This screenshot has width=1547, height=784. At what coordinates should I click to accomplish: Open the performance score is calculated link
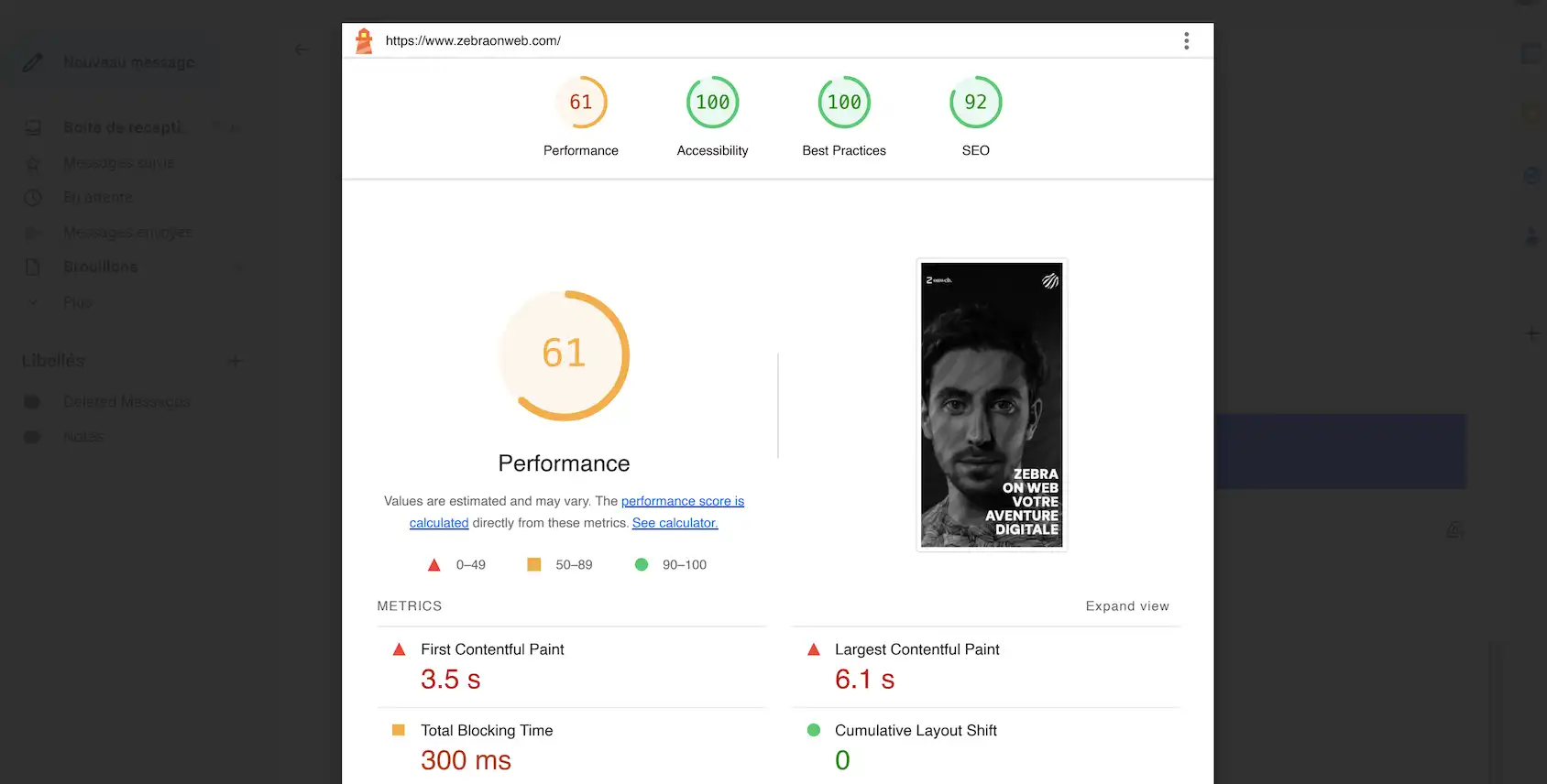(577, 512)
